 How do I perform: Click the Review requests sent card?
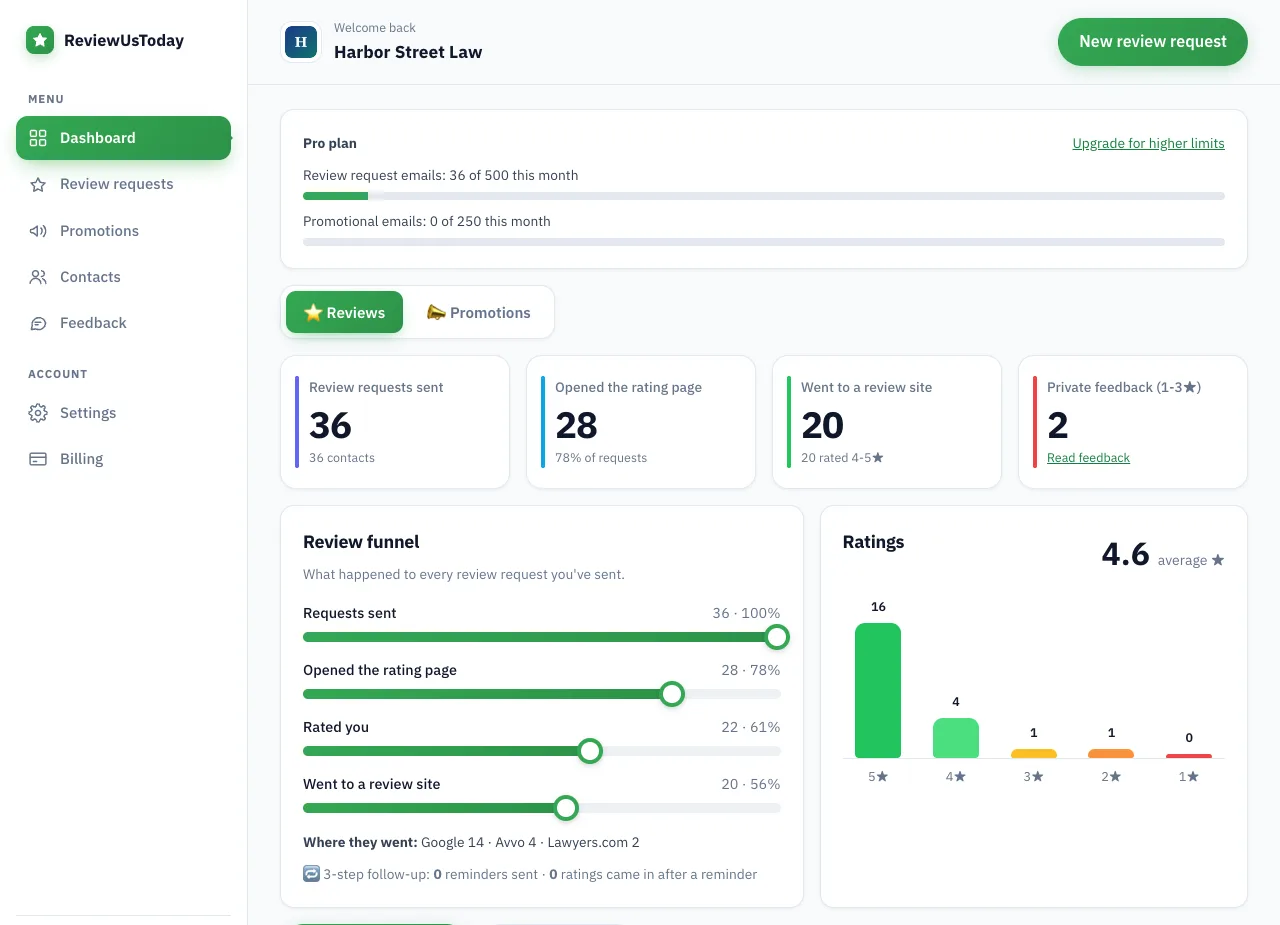point(395,422)
